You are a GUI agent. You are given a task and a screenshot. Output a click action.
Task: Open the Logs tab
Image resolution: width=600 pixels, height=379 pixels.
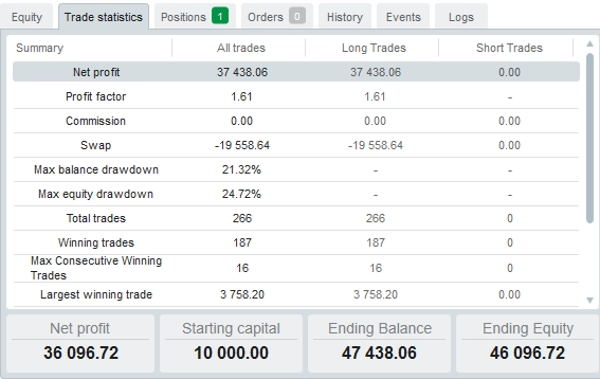pos(461,17)
